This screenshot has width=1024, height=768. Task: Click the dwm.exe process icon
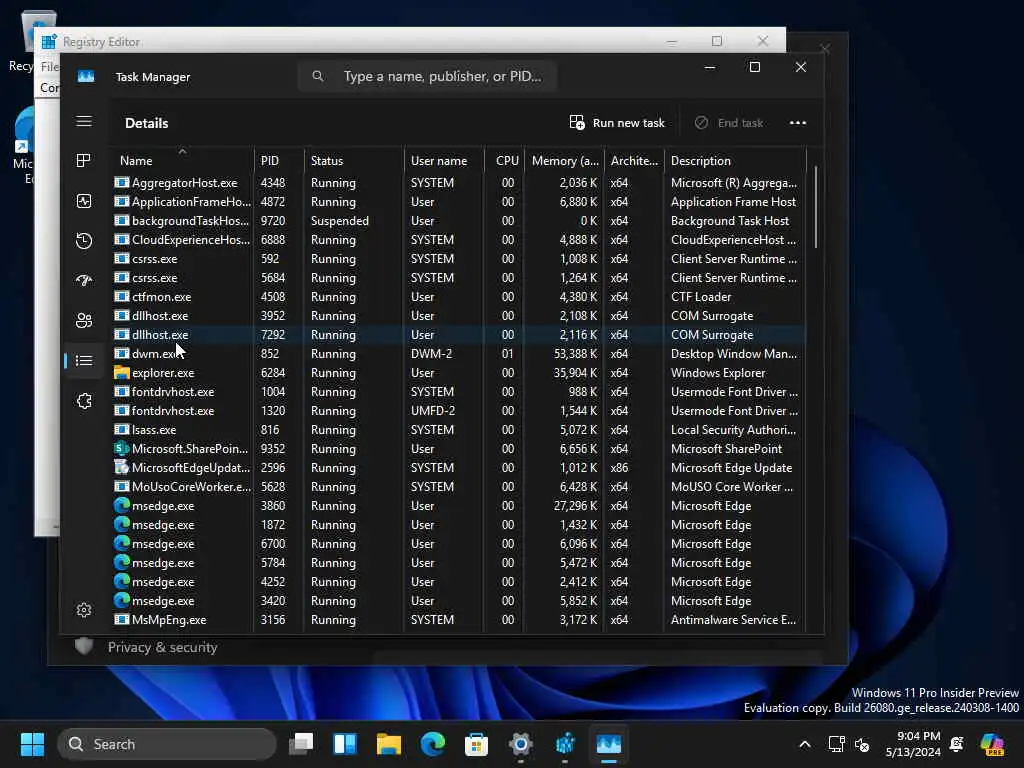[121, 353]
